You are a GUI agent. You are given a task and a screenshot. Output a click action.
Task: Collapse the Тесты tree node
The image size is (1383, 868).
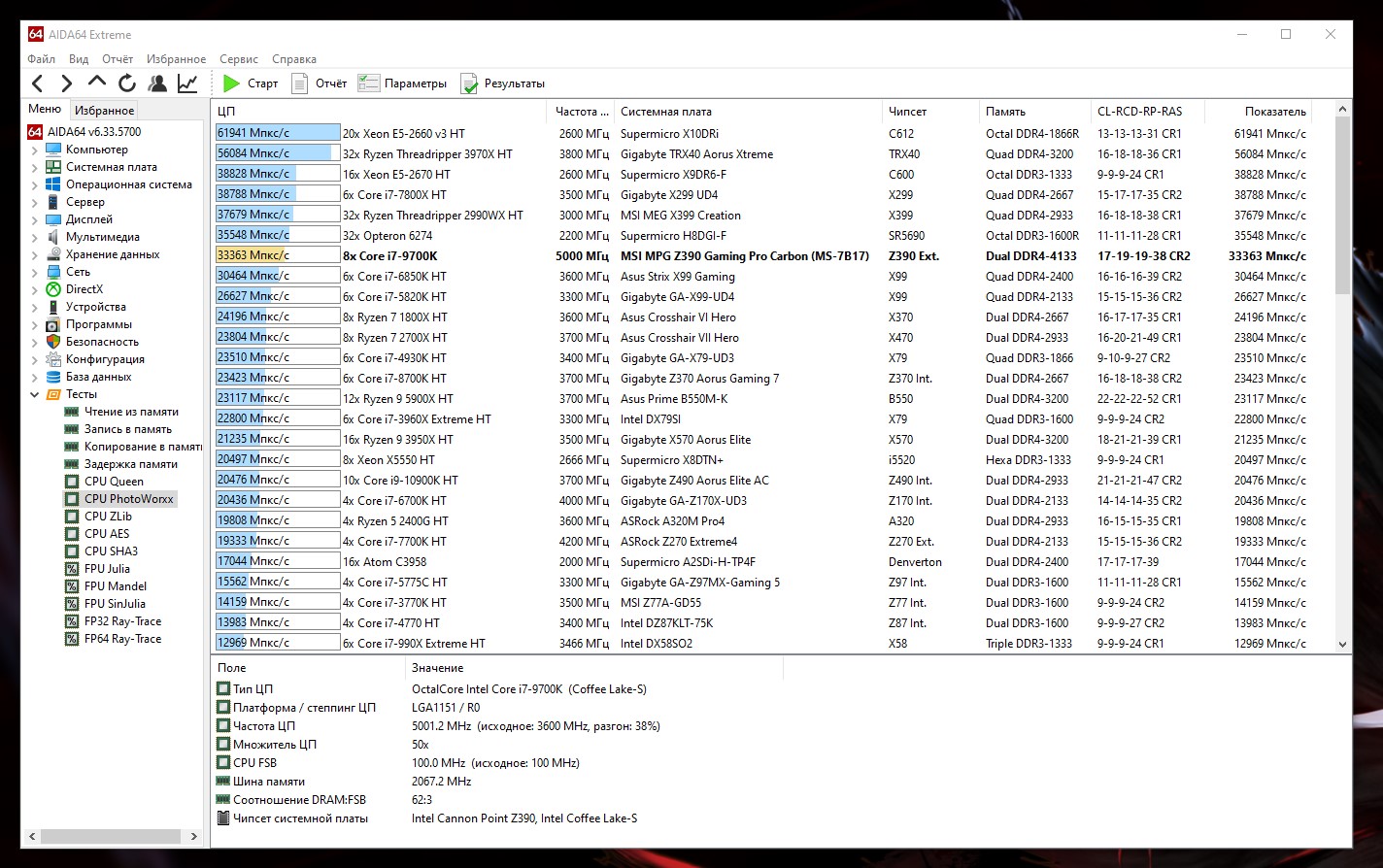click(35, 394)
